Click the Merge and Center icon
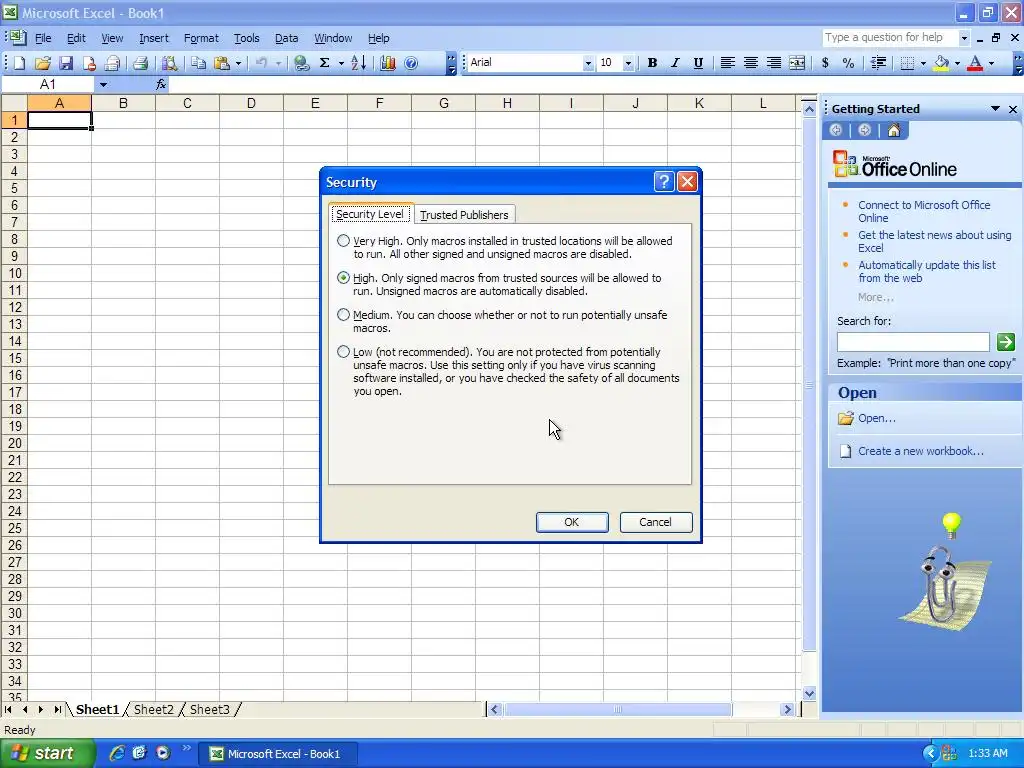The width and height of the screenshot is (1024, 768). click(x=797, y=63)
